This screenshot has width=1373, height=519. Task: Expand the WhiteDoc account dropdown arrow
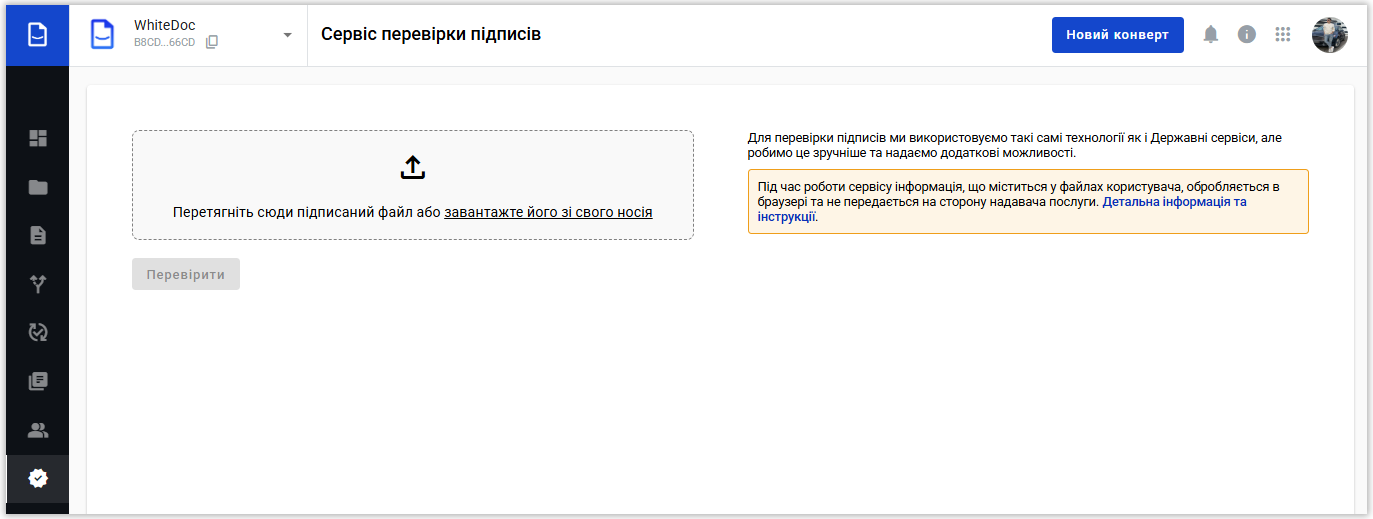(x=288, y=35)
